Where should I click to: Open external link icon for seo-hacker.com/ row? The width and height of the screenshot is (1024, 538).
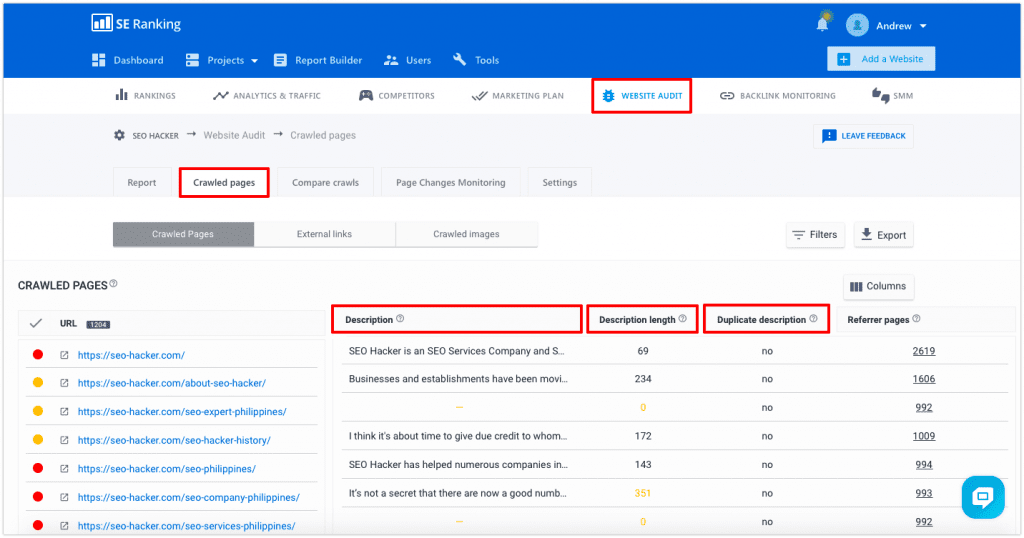(64, 355)
